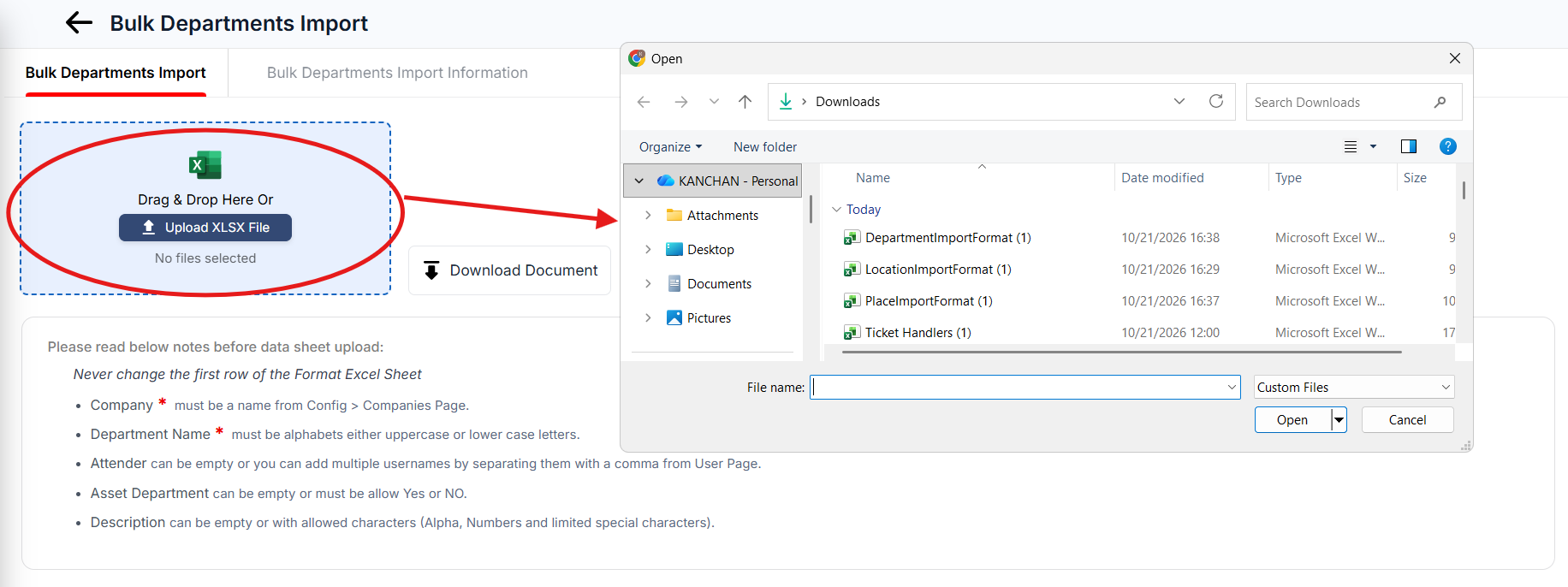Image resolution: width=1568 pixels, height=587 pixels.
Task: Toggle the preview pane icon
Action: [x=1408, y=146]
